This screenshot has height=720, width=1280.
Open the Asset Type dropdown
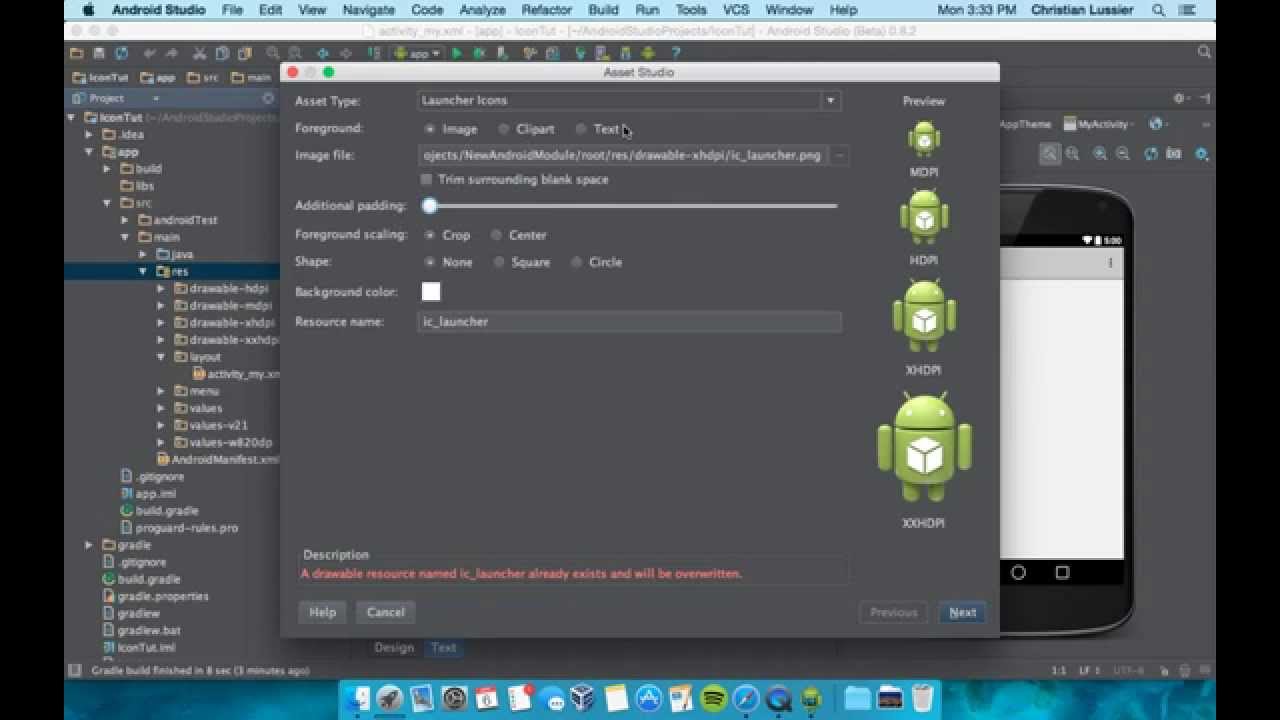click(x=830, y=100)
